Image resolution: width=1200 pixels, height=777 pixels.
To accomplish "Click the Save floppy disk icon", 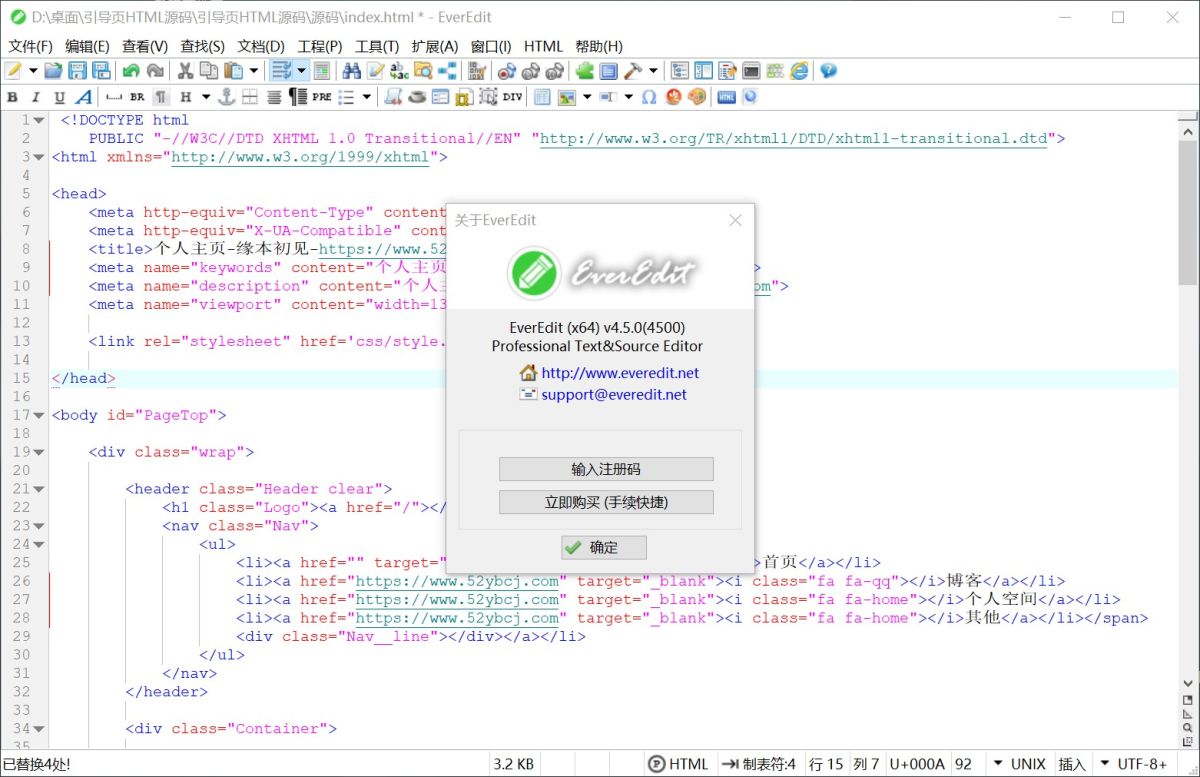I will [x=77, y=71].
